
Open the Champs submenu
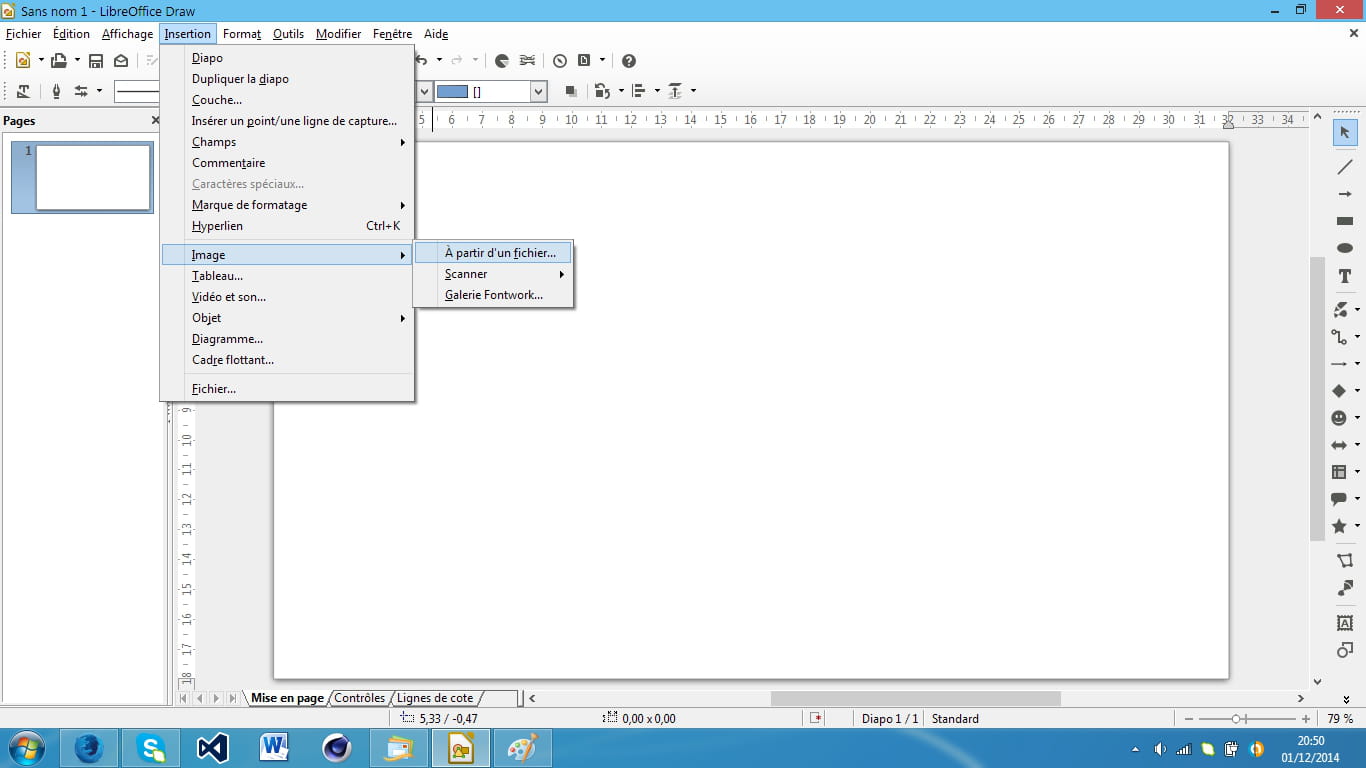pos(287,142)
